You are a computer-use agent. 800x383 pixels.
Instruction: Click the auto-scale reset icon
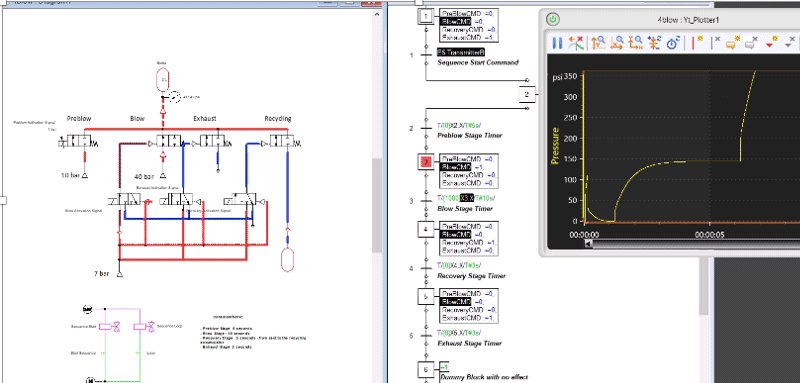654,43
